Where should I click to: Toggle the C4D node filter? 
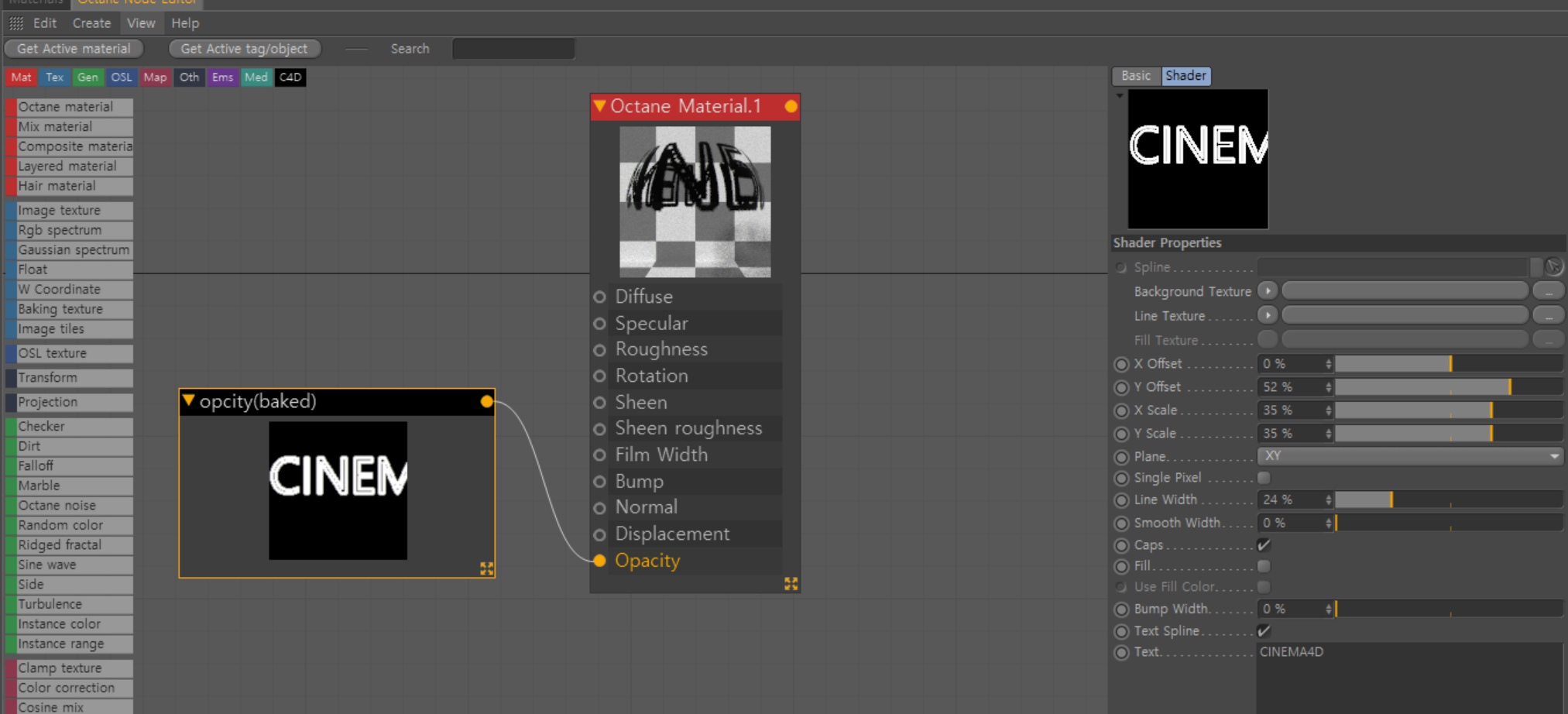coord(290,77)
